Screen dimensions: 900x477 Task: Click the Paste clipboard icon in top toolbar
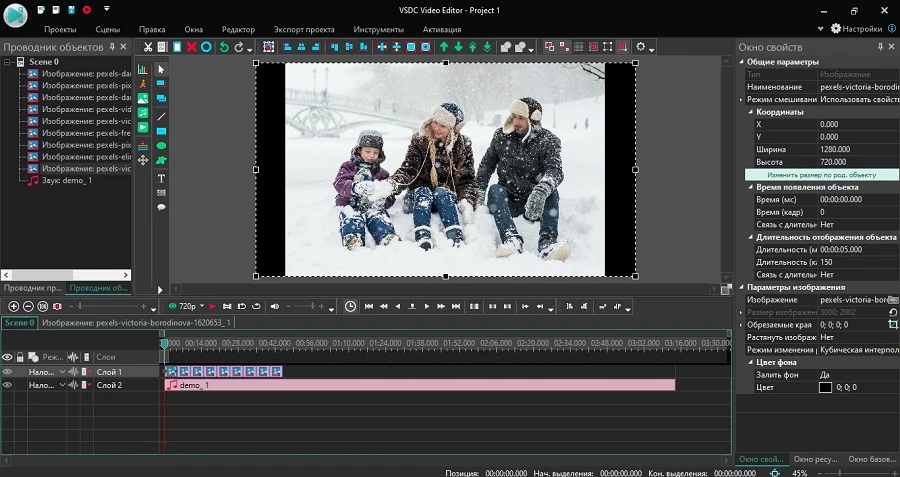point(177,47)
